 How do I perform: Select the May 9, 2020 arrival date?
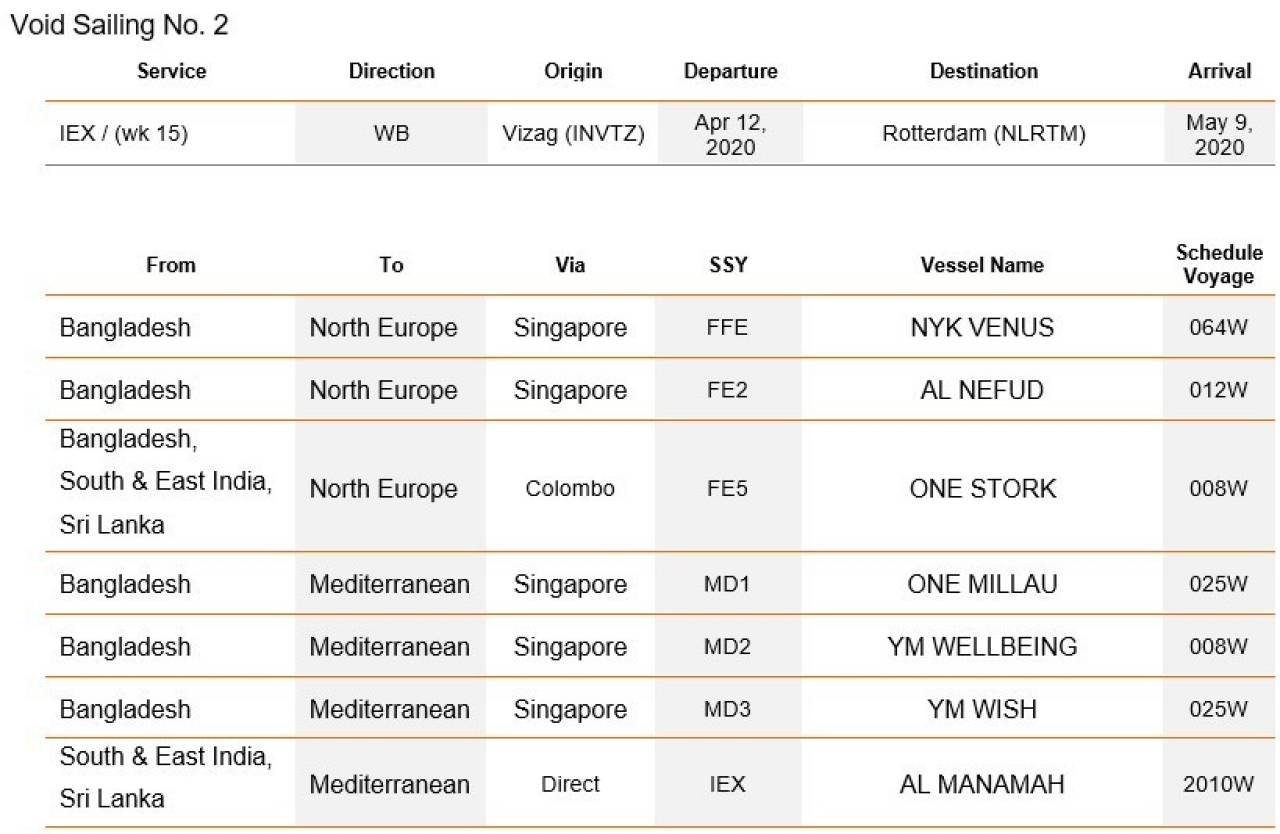(1219, 134)
